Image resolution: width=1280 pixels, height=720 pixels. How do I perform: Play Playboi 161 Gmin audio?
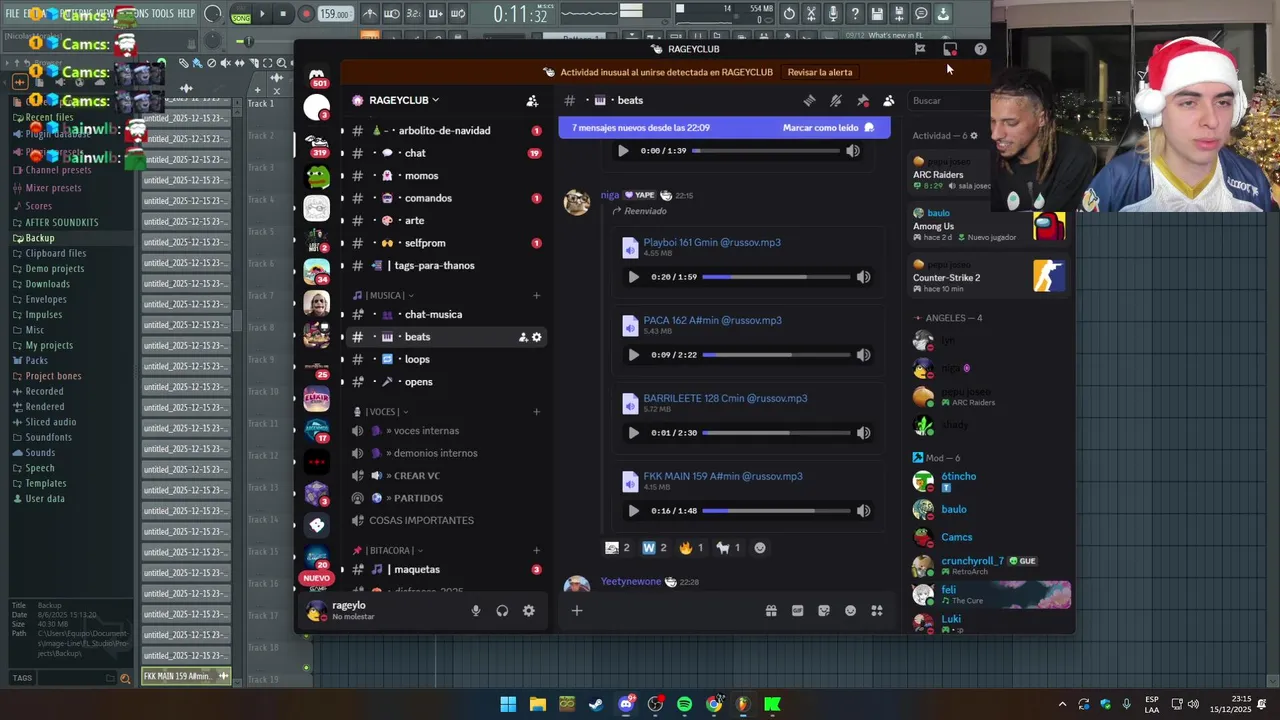tap(633, 277)
